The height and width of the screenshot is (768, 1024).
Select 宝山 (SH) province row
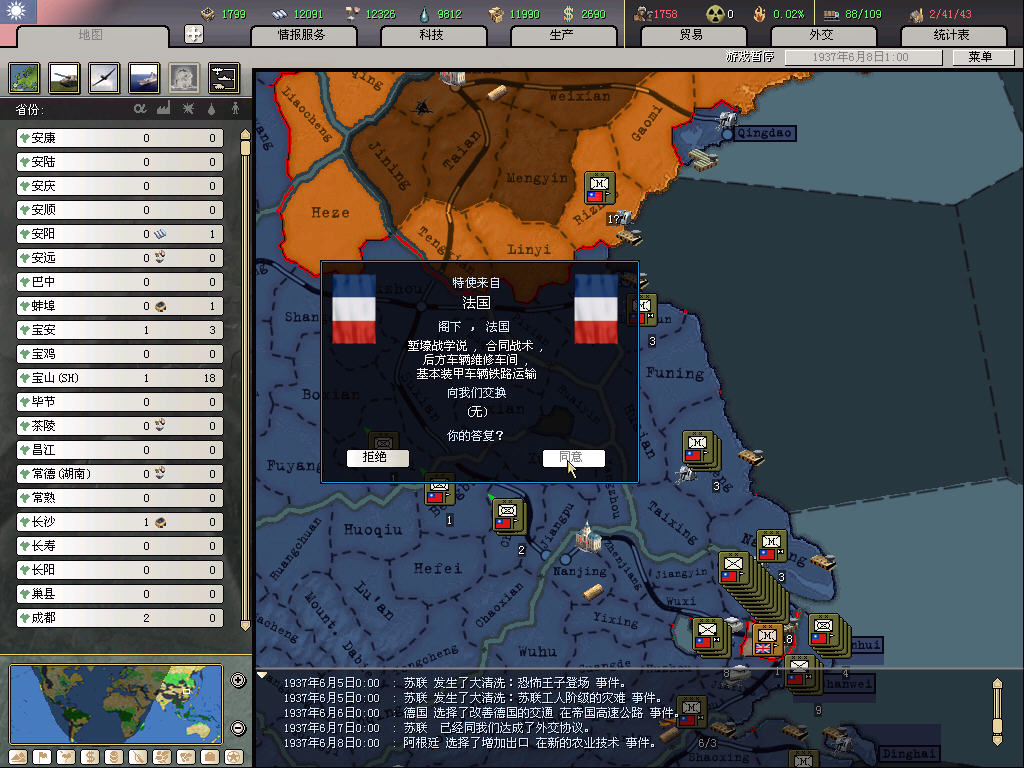(120, 378)
